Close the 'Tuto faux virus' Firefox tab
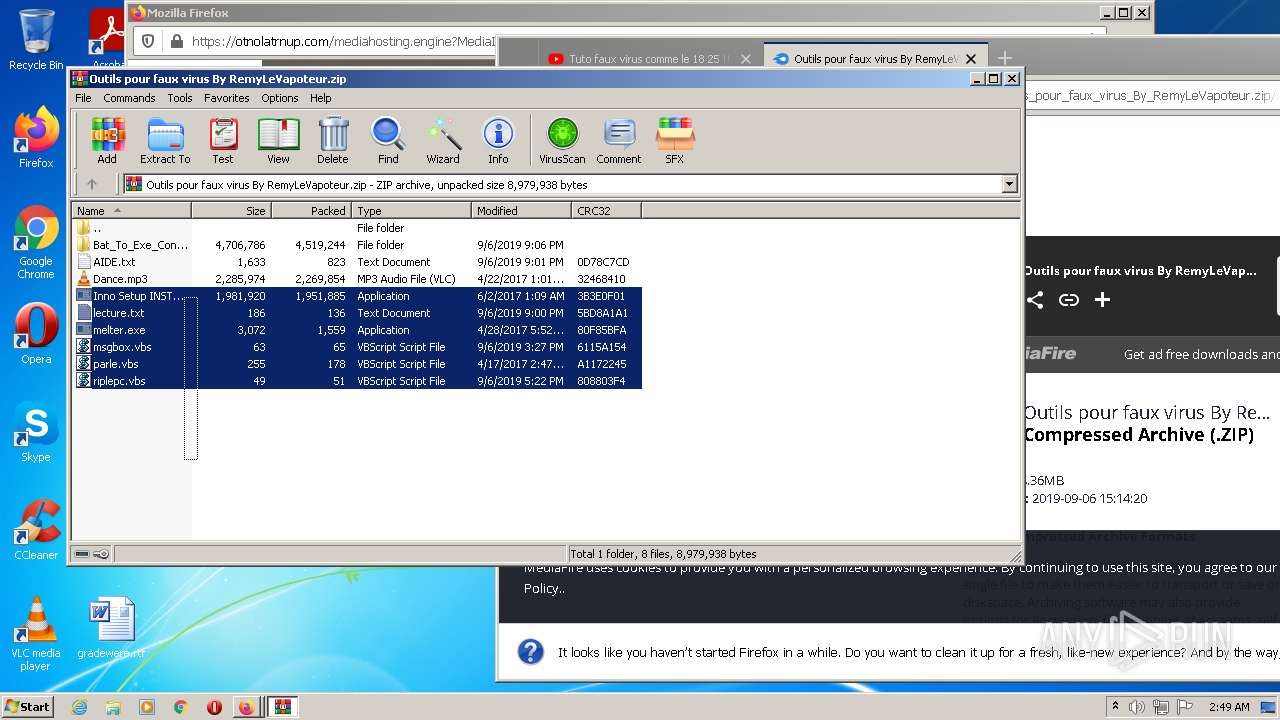The width and height of the screenshot is (1280, 720). coord(745,59)
